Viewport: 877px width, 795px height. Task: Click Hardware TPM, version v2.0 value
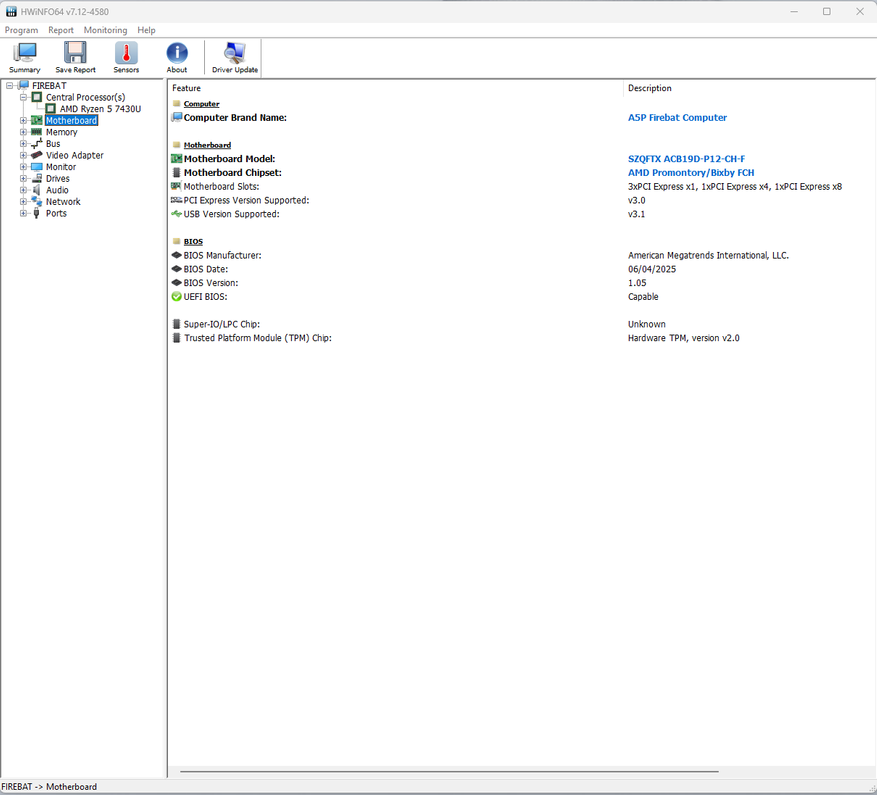pos(683,338)
